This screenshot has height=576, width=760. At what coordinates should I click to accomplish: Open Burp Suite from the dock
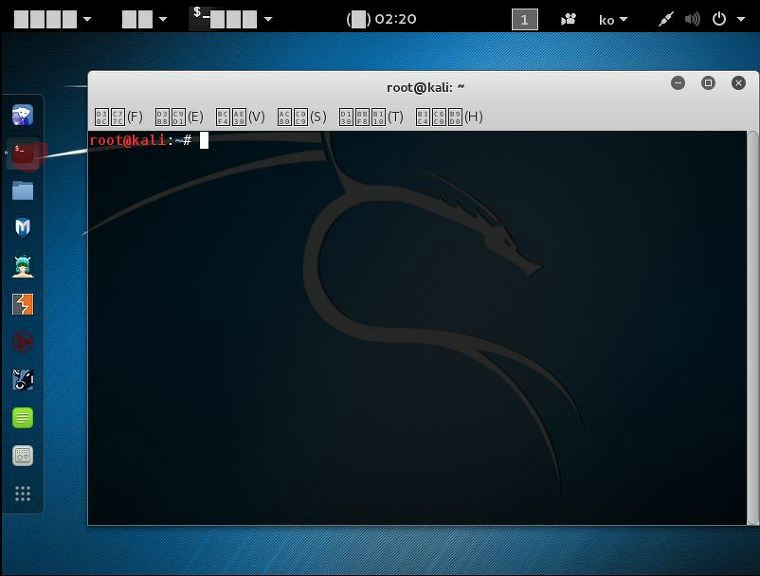pos(22,304)
